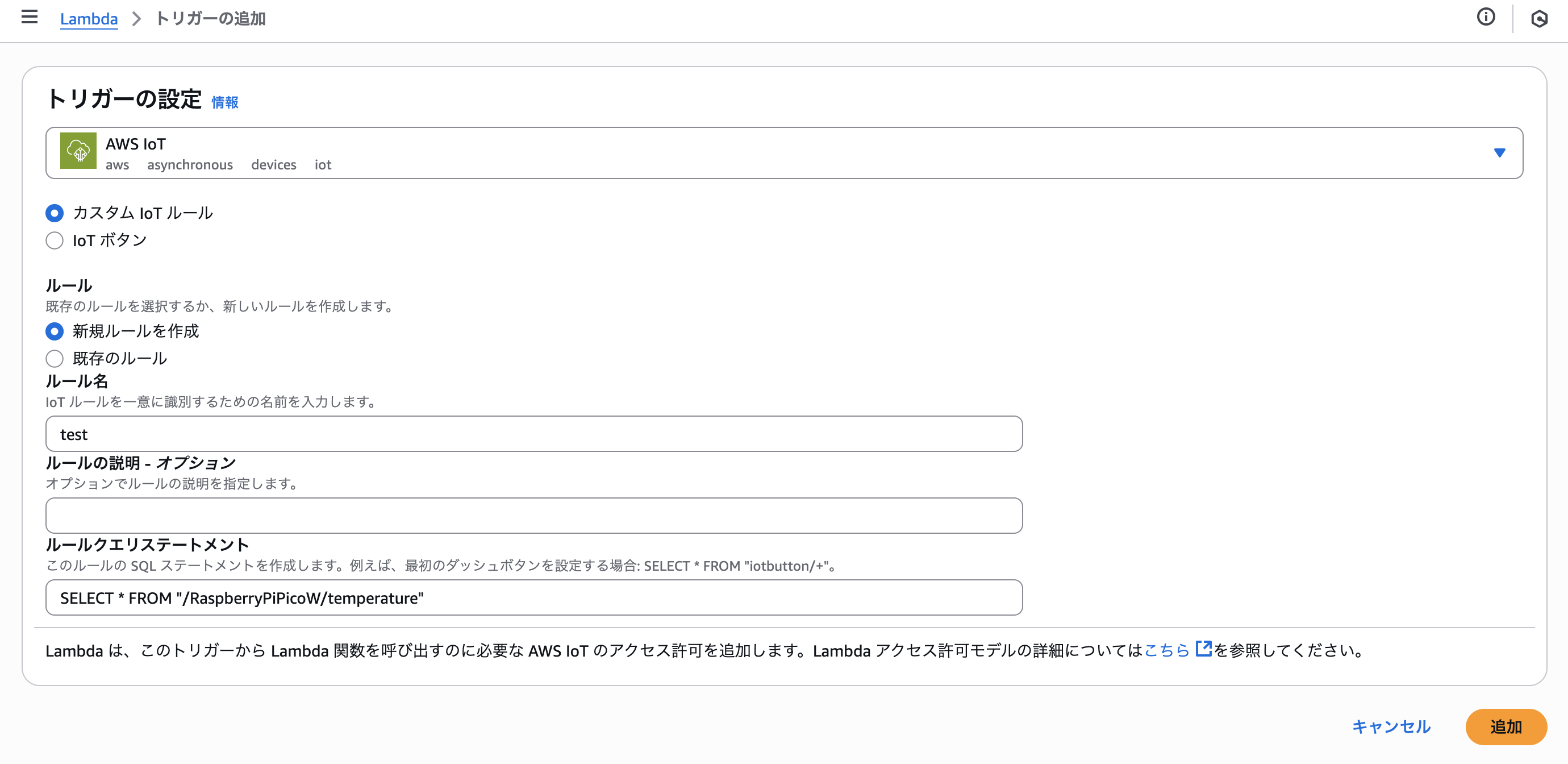1568x764 pixels.
Task: Go to Lambda breadcrumb link
Action: point(89,19)
